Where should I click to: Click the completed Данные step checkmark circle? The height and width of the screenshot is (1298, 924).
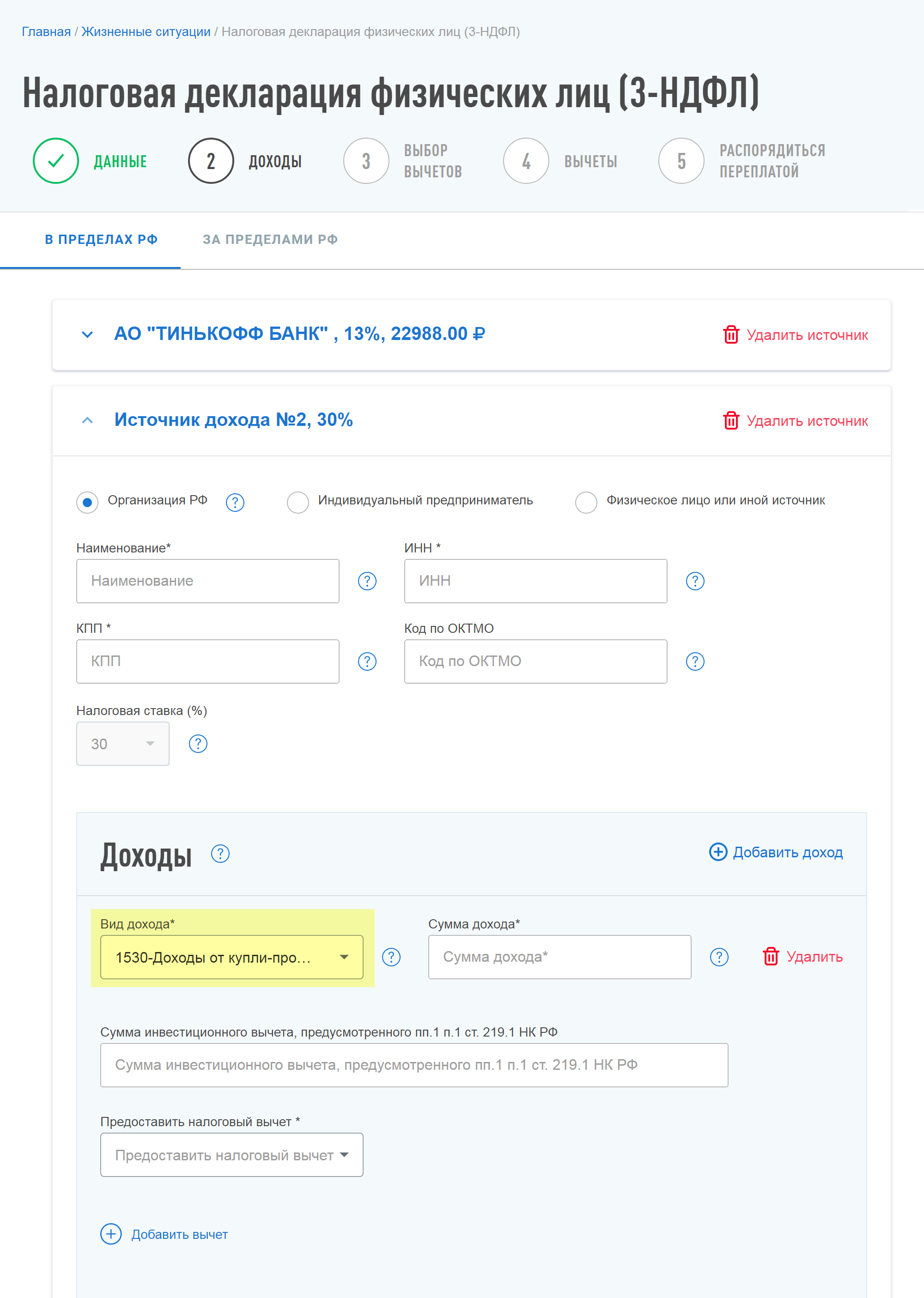56,161
